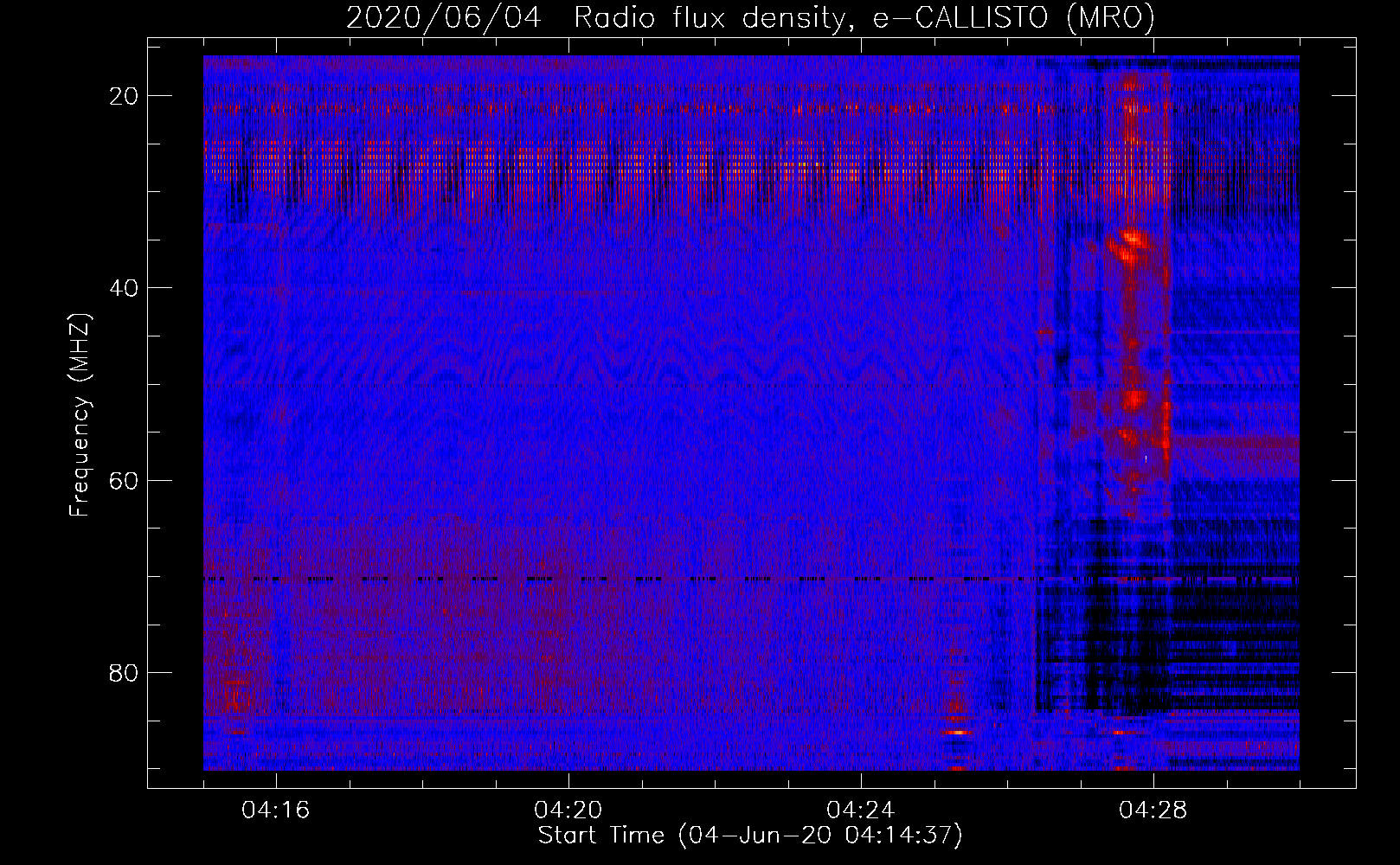Click the bright spot near 86 MHz before 04:26
This screenshot has height=865, width=1400.
pos(957,732)
